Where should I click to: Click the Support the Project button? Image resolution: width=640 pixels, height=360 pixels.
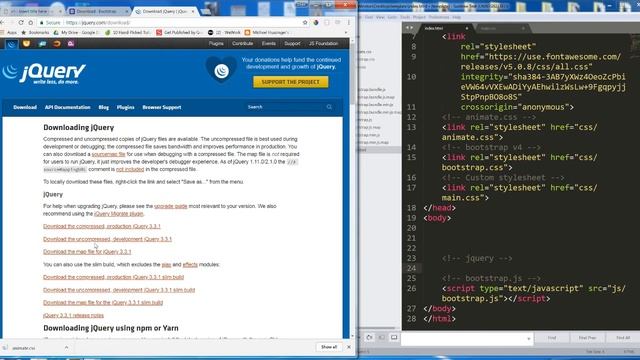(x=291, y=82)
